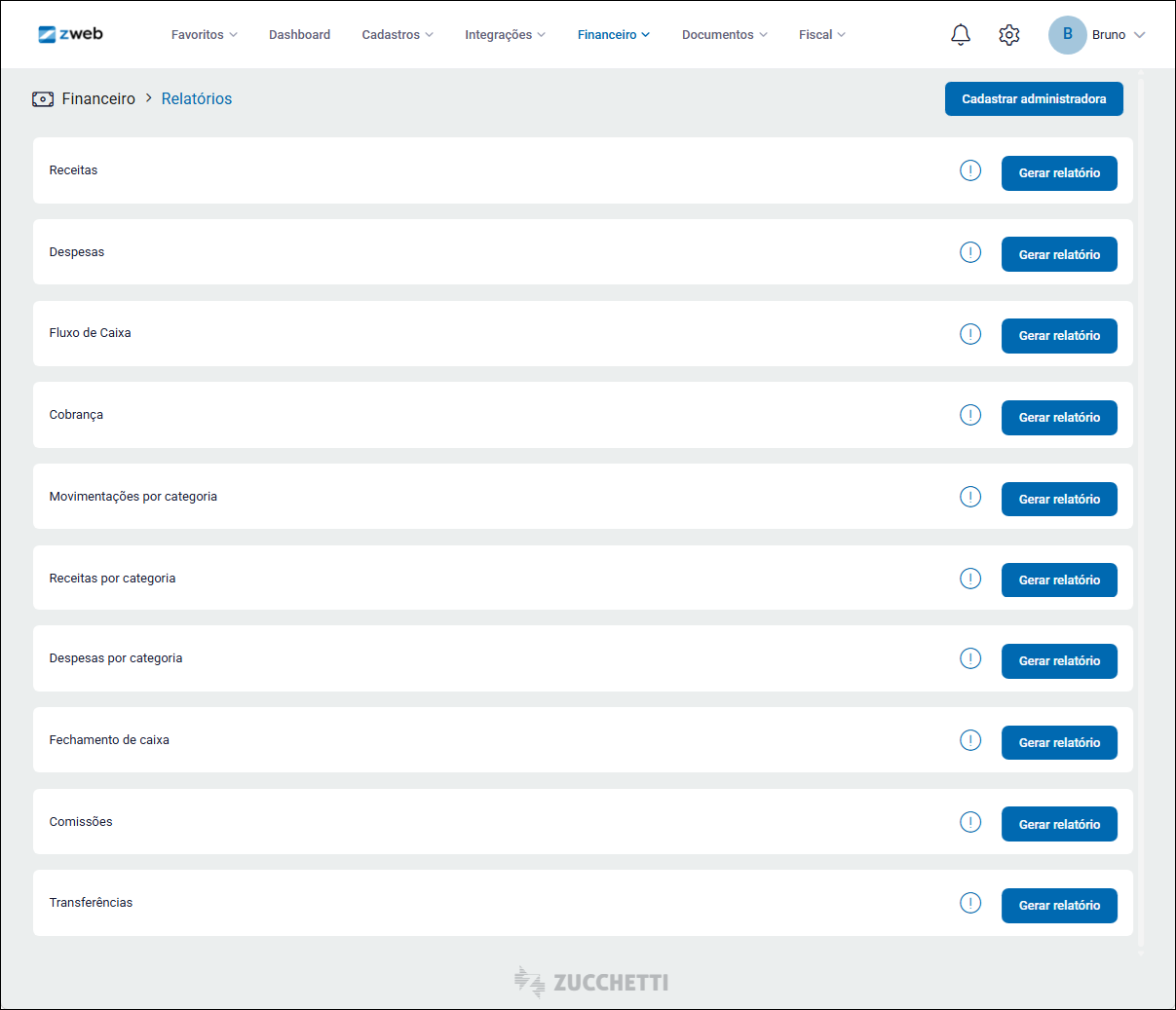Open the notifications bell icon
Screen dimensions: 1176x1010
point(960,35)
